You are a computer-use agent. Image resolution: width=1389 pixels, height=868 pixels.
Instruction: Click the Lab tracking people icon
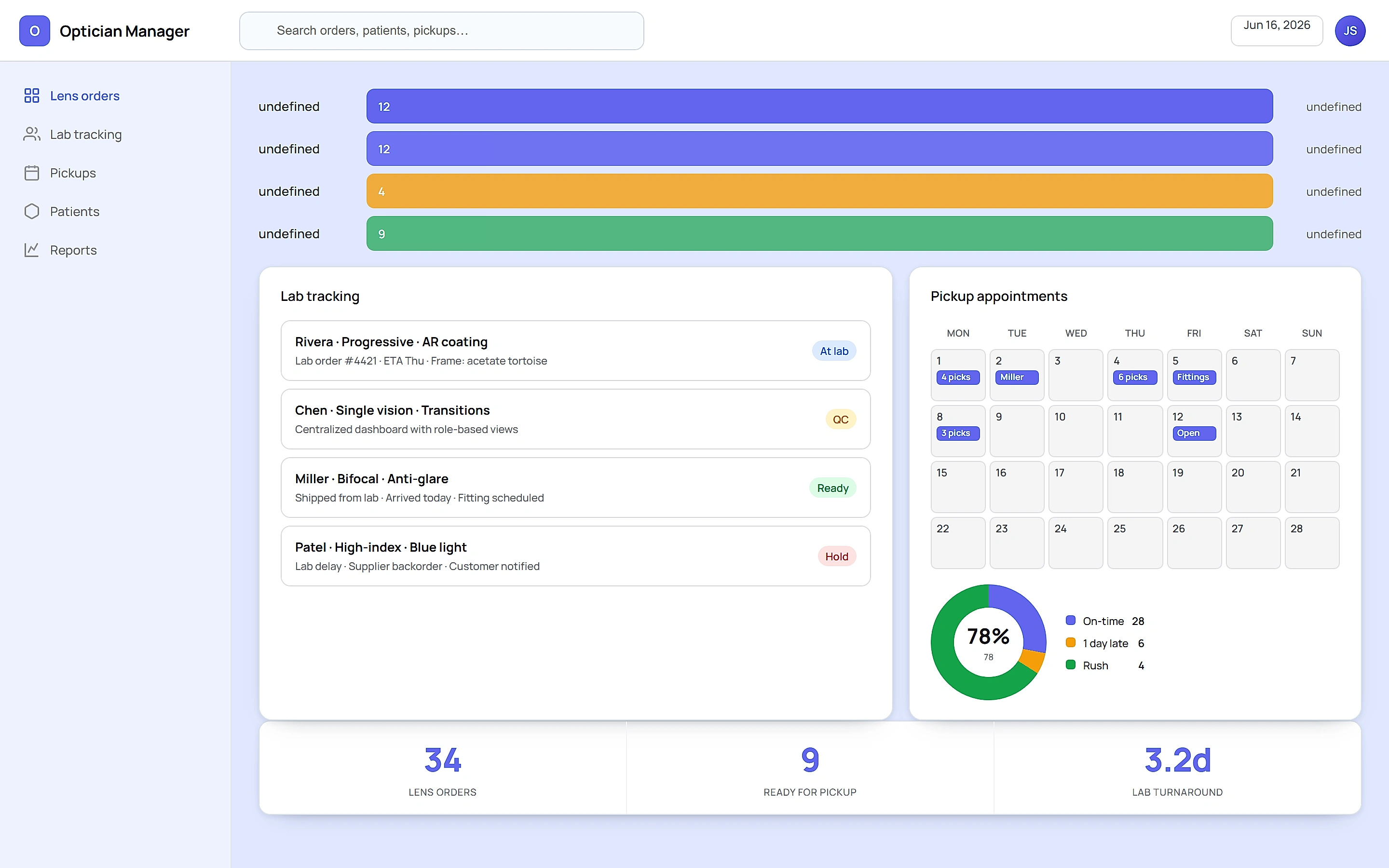(31, 134)
